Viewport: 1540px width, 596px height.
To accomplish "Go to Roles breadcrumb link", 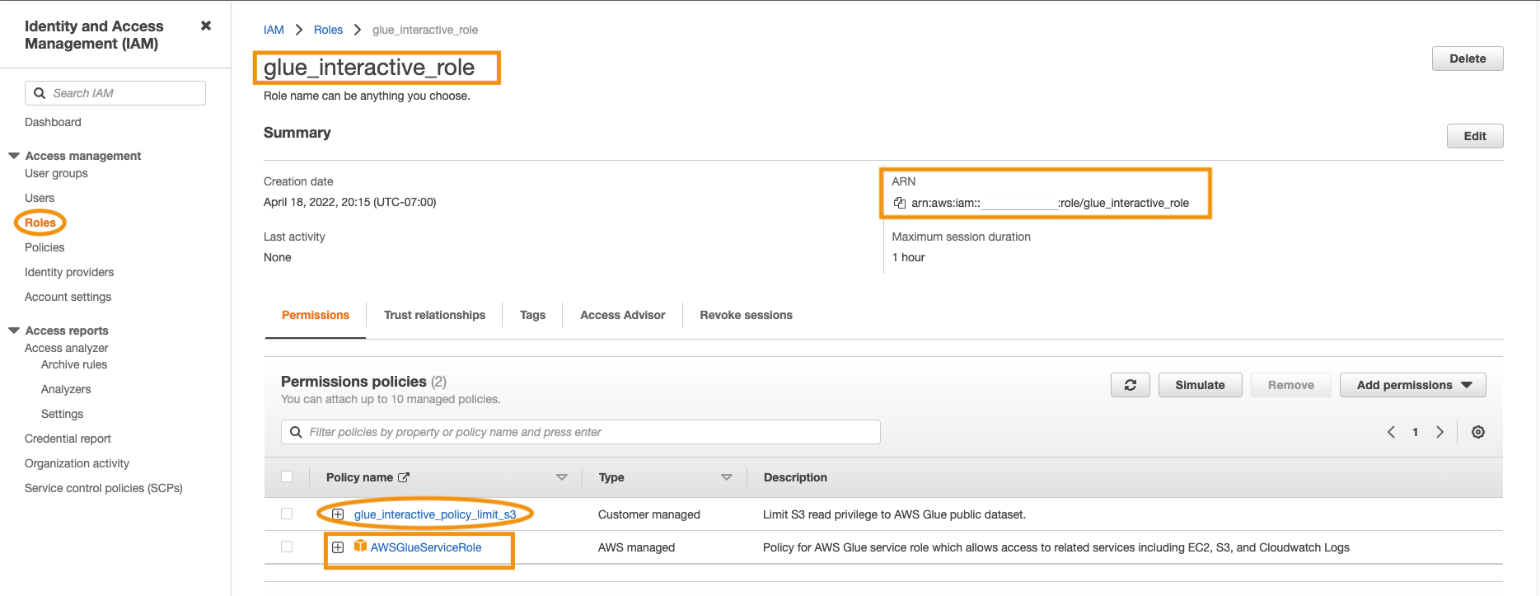I will [x=328, y=30].
